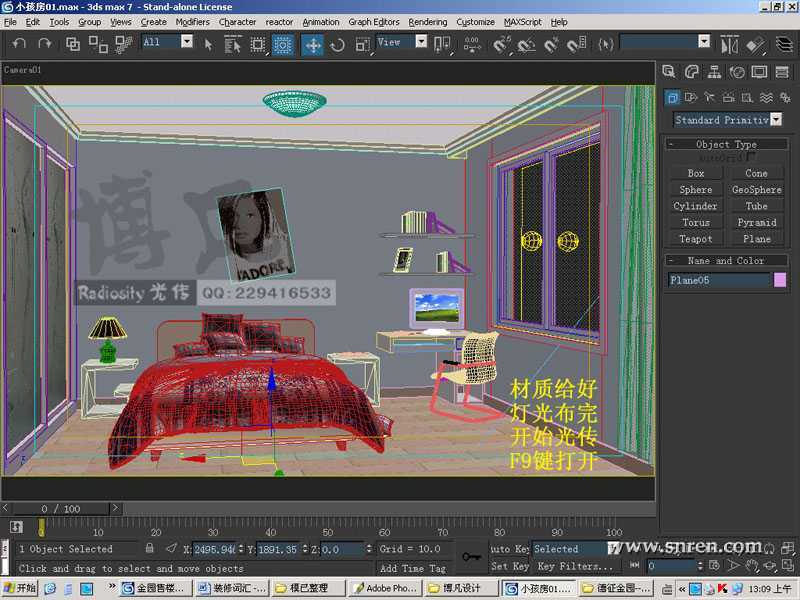Image resolution: width=800 pixels, height=600 pixels.
Task: Select the Systems category icon
Action: pyautogui.click(x=785, y=97)
